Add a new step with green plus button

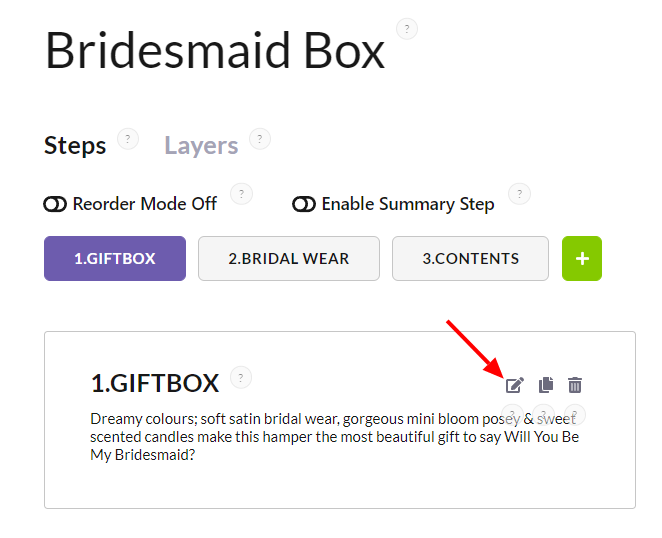pos(582,259)
